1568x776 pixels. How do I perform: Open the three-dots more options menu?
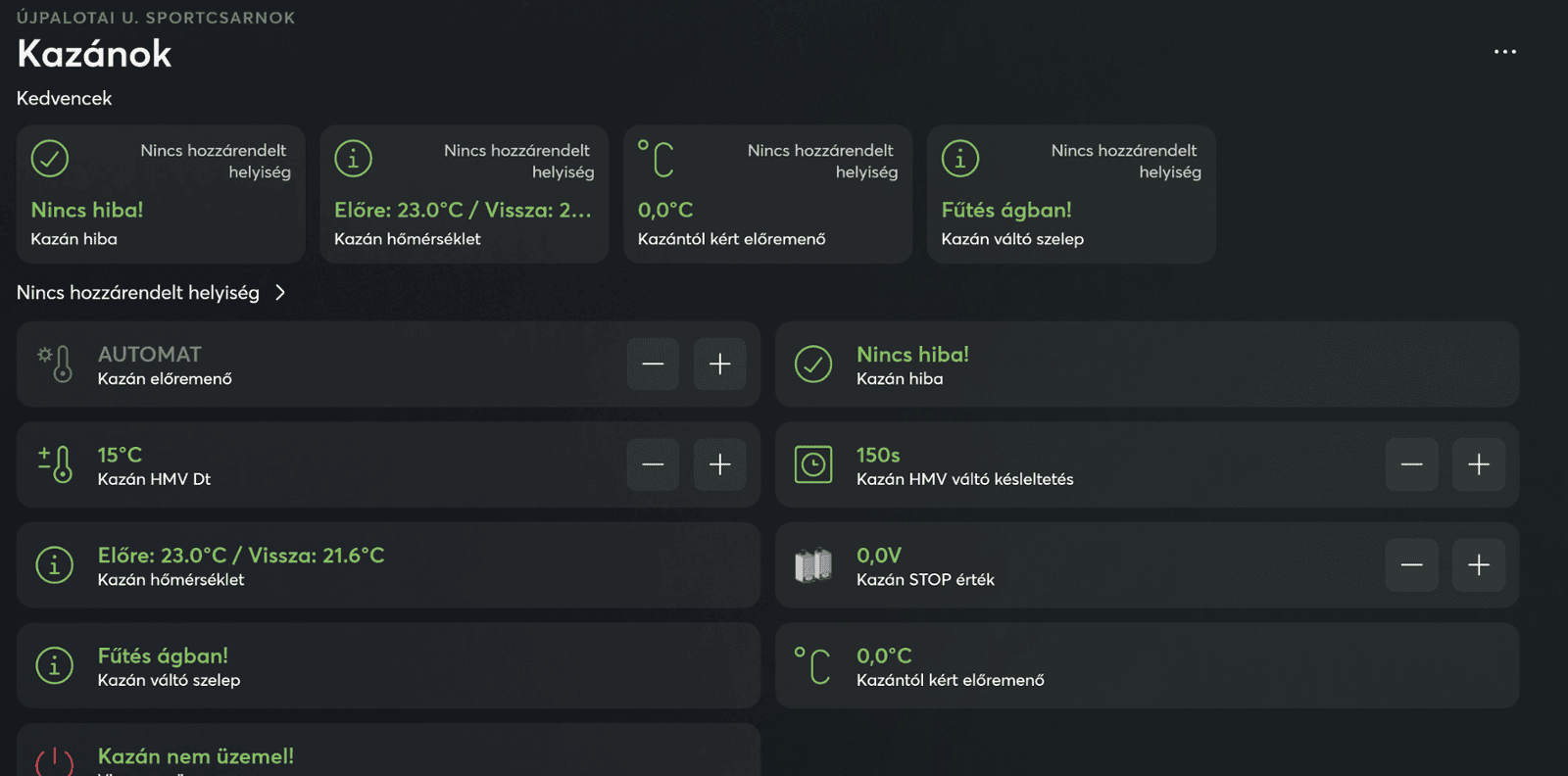click(1505, 52)
